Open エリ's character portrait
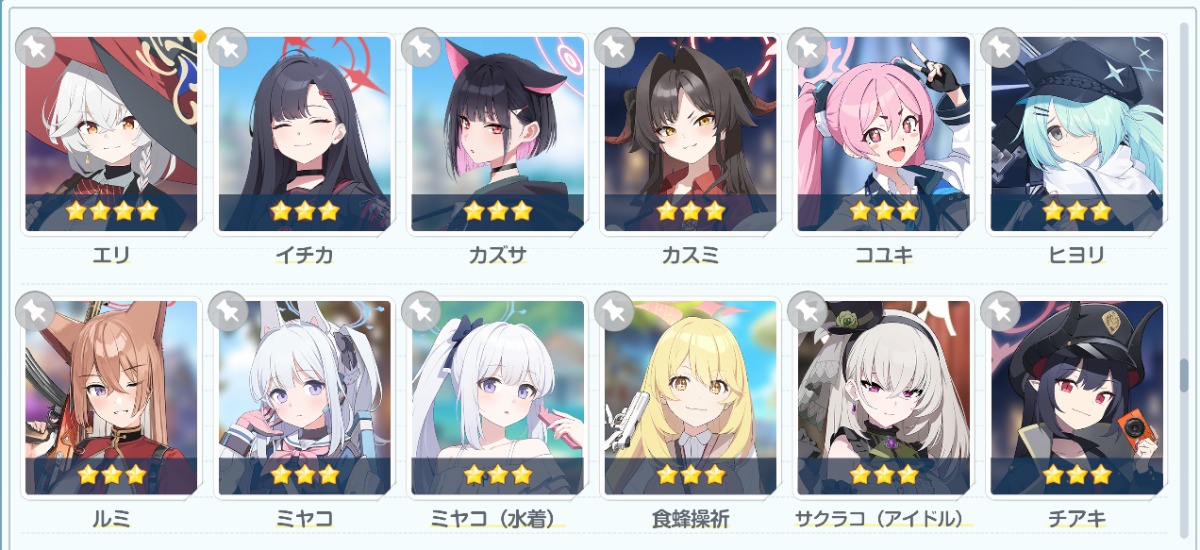The height and width of the screenshot is (550, 1200). (111, 134)
